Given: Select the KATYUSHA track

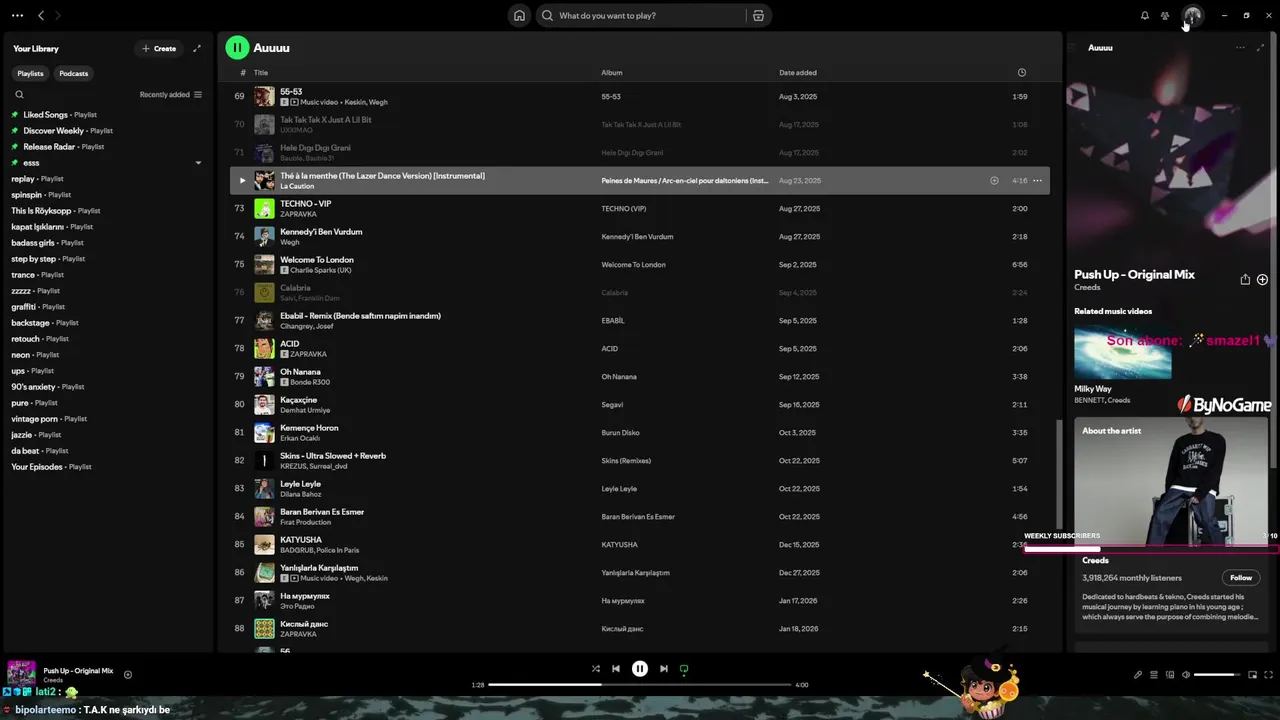Looking at the screenshot, I should click(640, 545).
